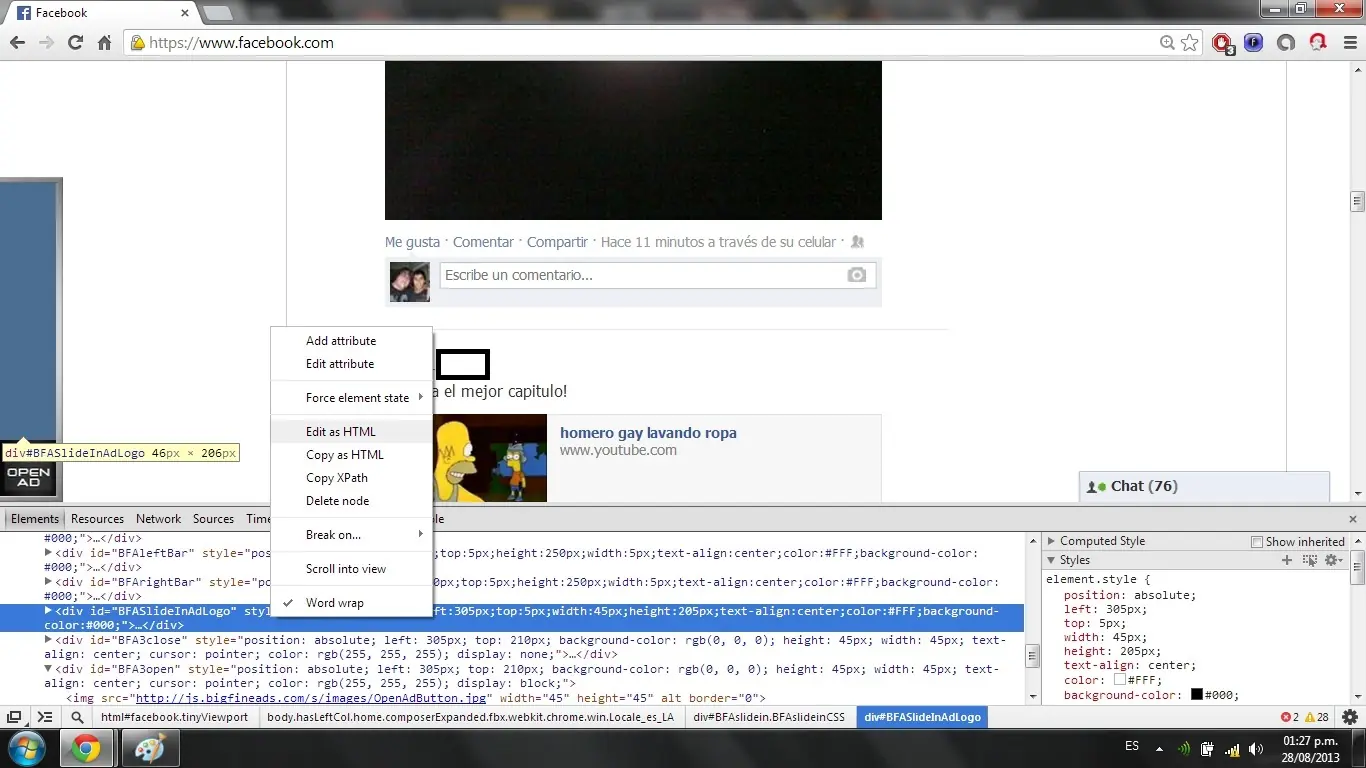Collapse the BFA3open div node

(x=48, y=669)
